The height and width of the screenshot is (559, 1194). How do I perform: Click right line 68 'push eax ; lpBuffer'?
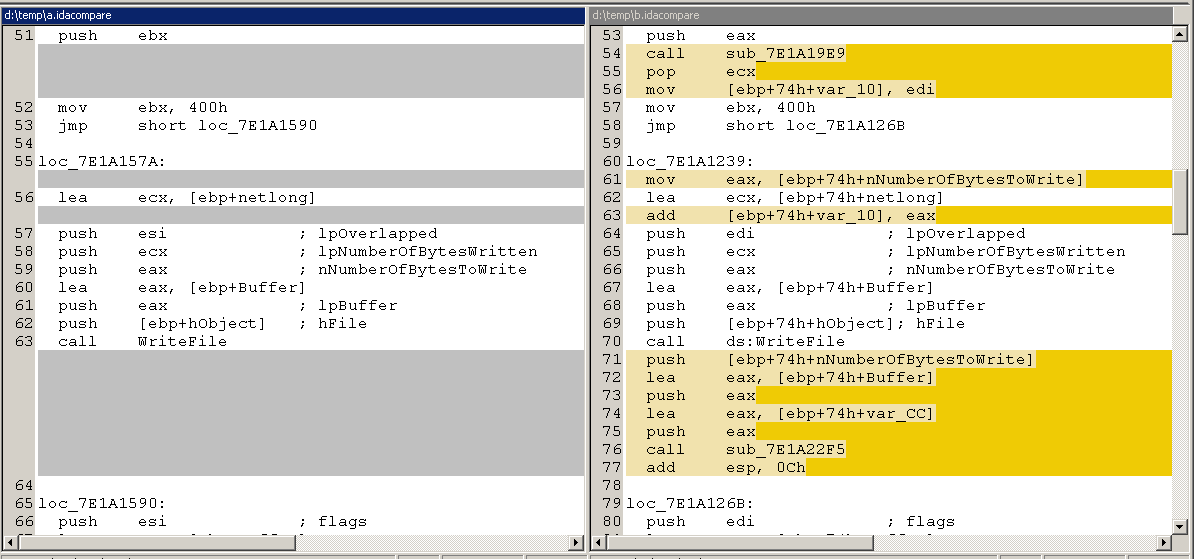816,306
